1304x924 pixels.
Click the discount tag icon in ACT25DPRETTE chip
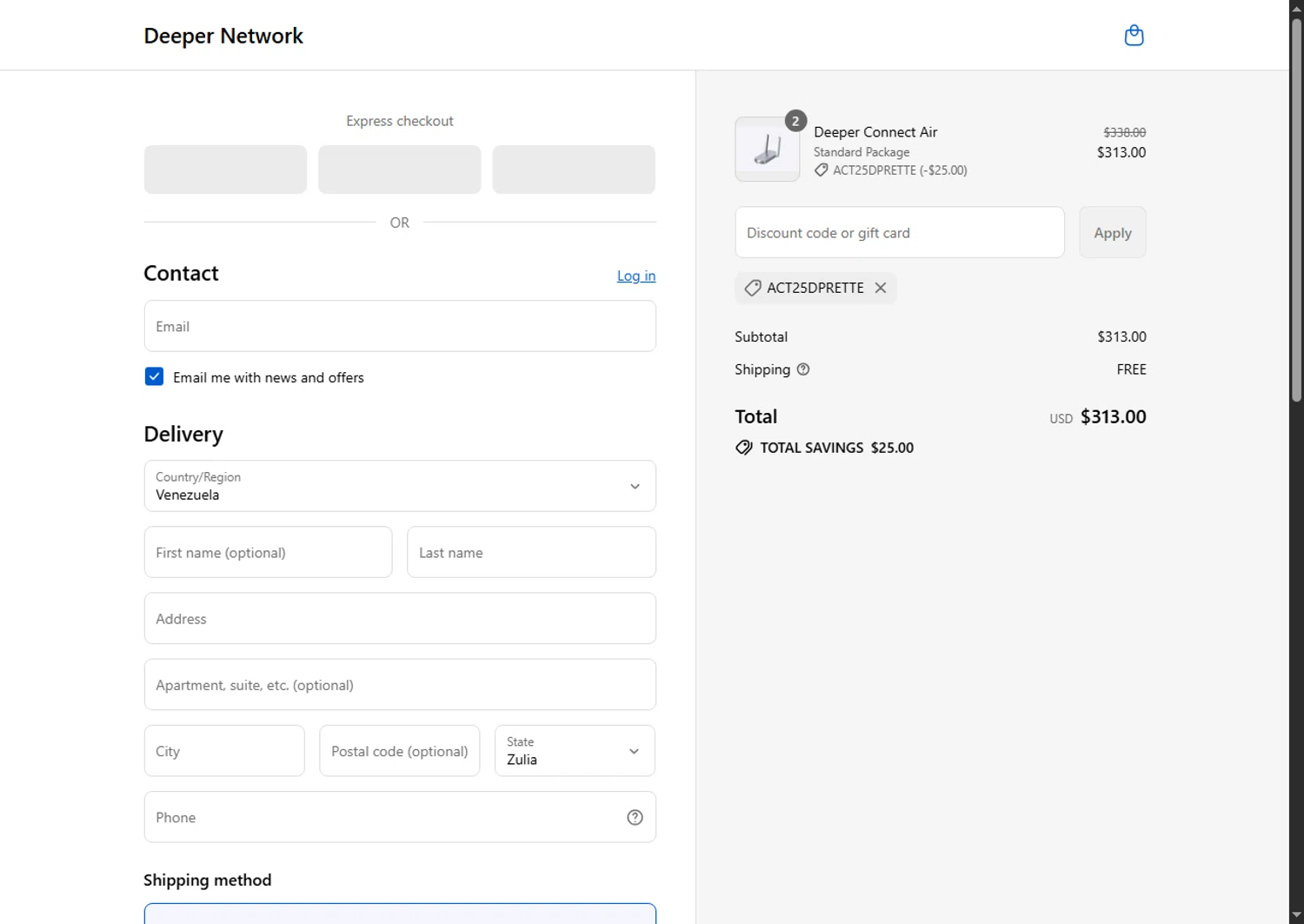click(753, 288)
